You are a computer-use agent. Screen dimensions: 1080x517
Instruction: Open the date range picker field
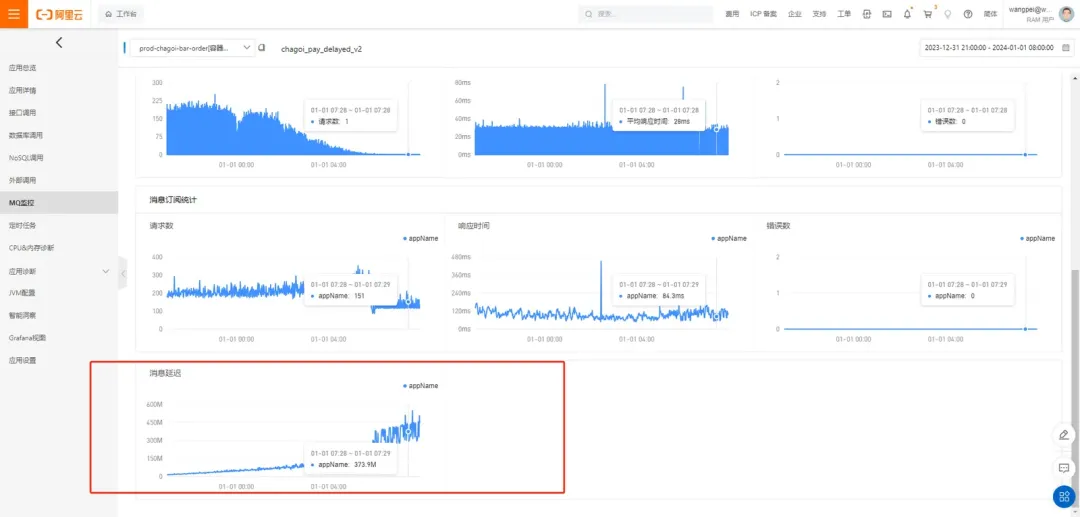(x=996, y=48)
